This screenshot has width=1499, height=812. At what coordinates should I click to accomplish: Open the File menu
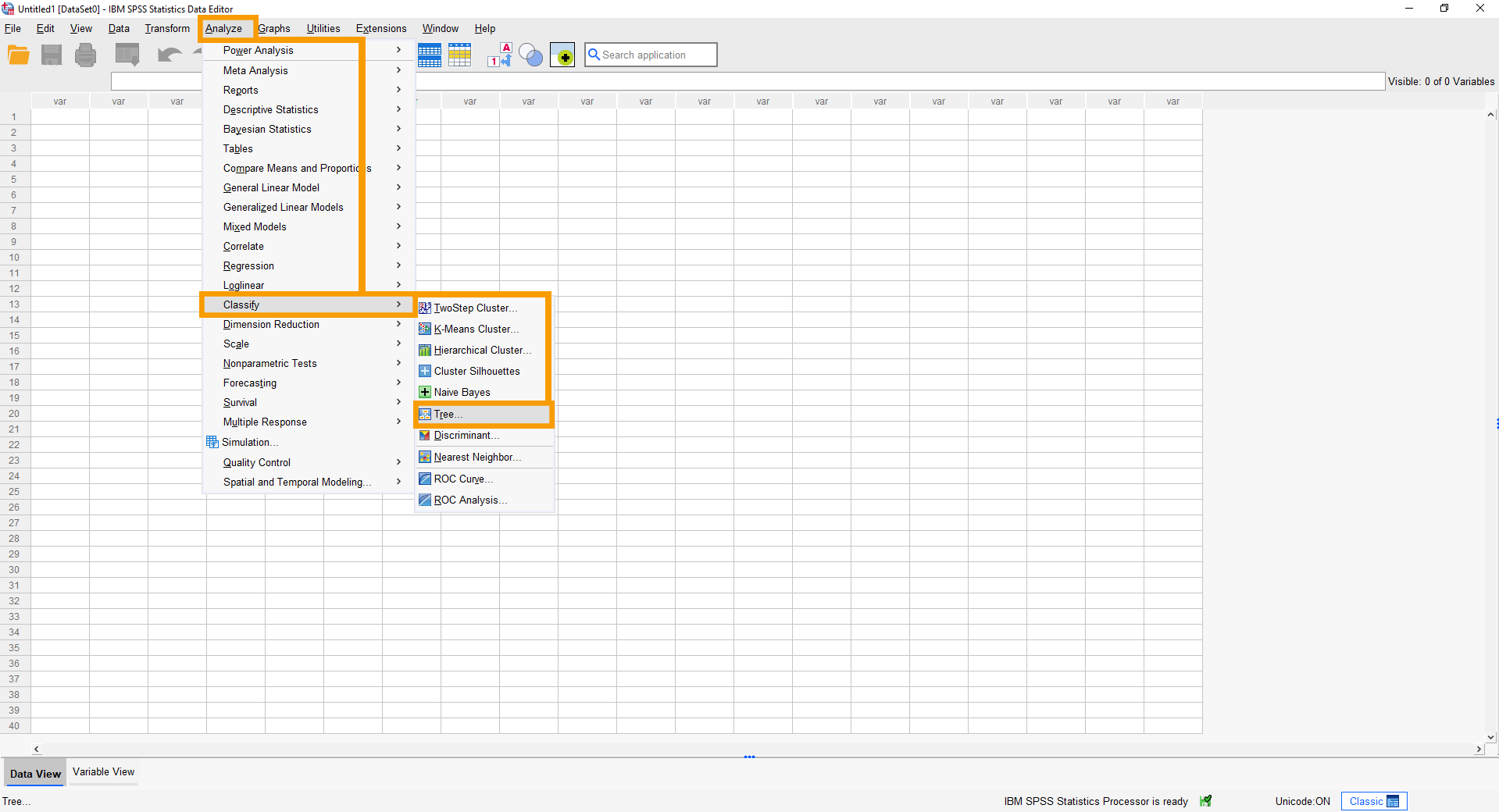pyautogui.click(x=13, y=28)
